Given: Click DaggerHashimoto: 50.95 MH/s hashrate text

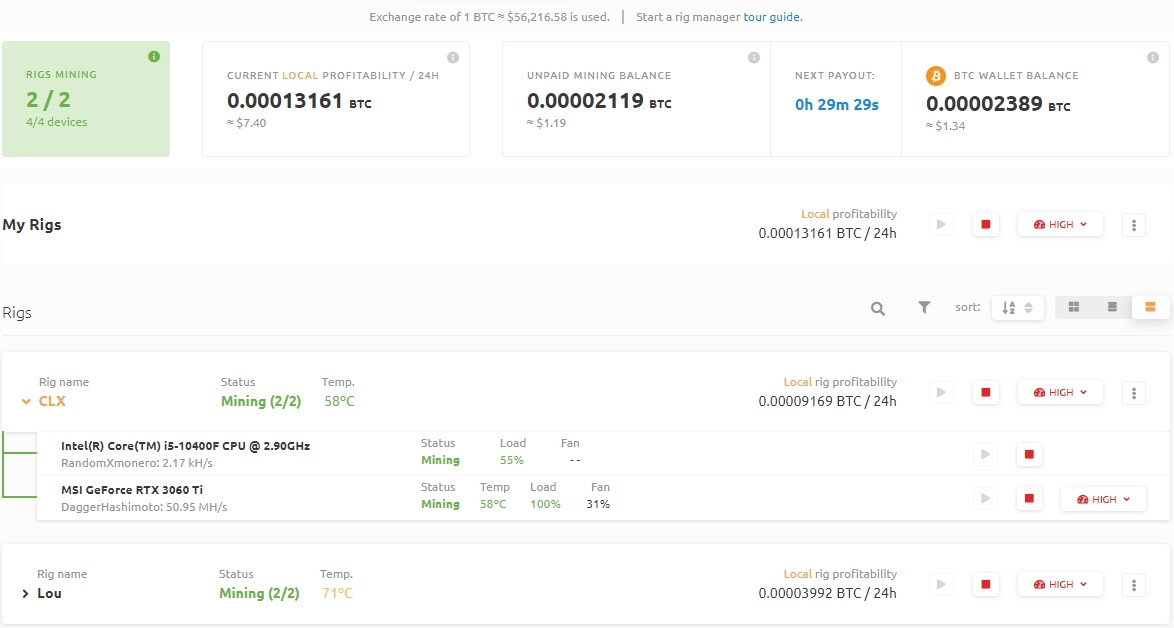Looking at the screenshot, I should tap(144, 507).
